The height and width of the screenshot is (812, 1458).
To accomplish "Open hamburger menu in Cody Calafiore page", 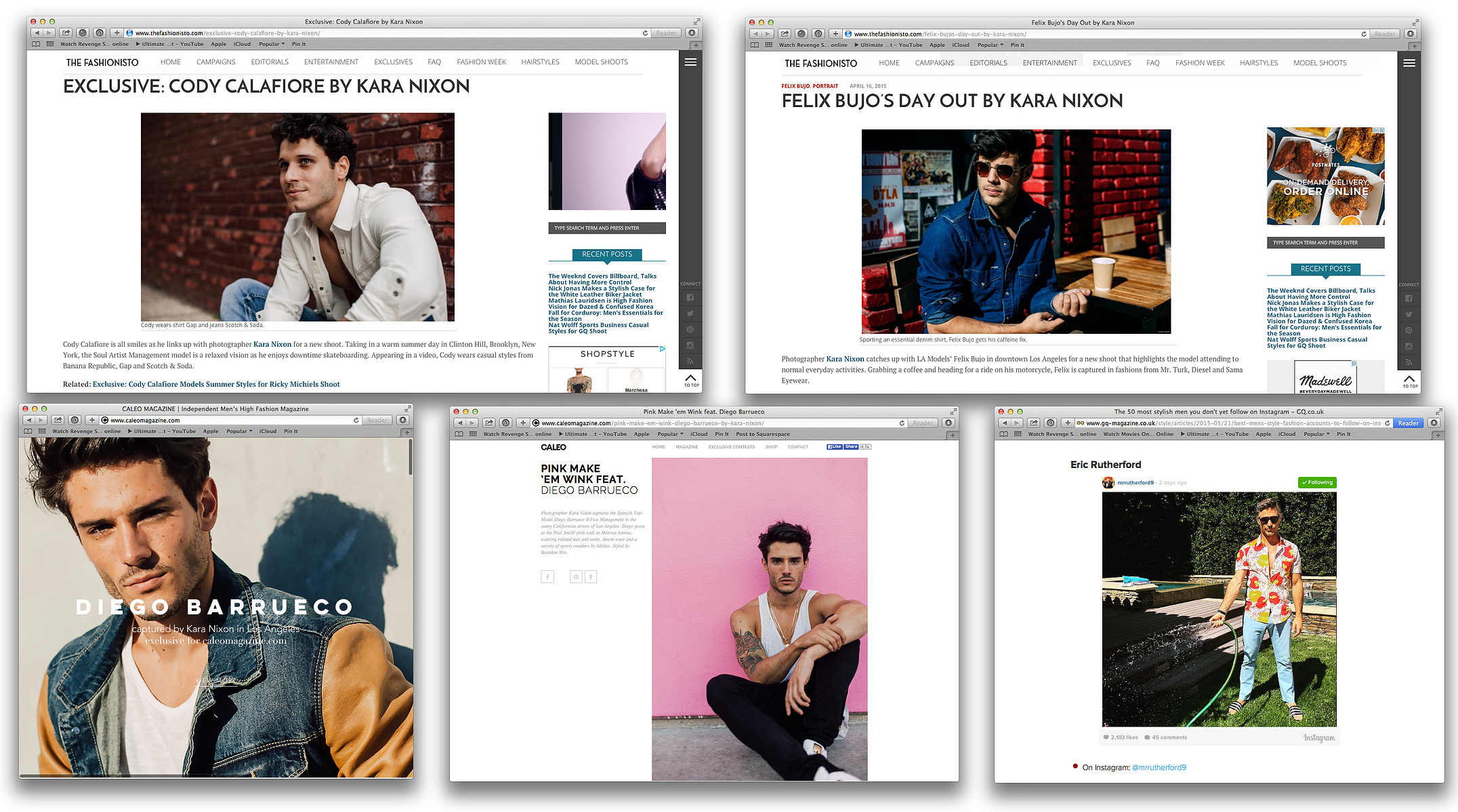I will tap(690, 62).
